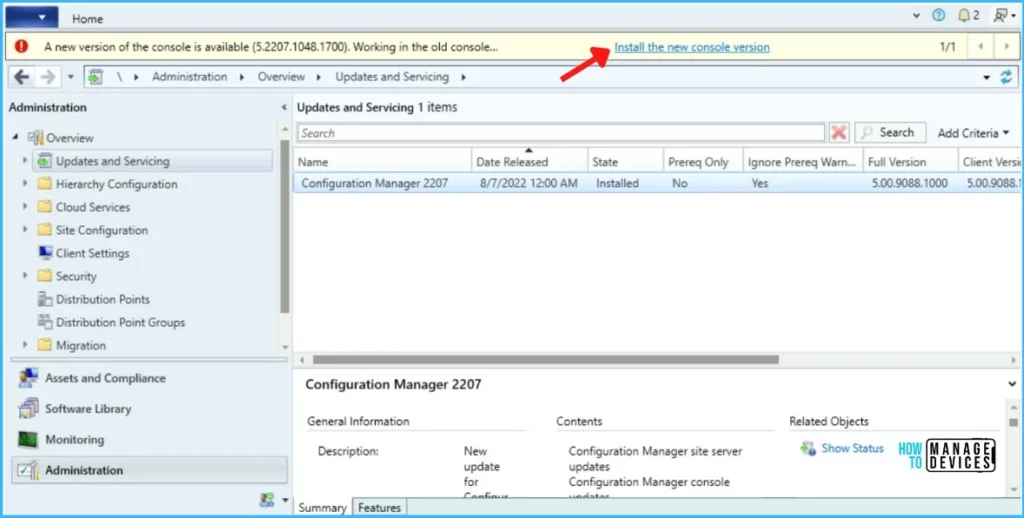Open the blue application menu button
The width and height of the screenshot is (1024, 518).
pos(32,17)
